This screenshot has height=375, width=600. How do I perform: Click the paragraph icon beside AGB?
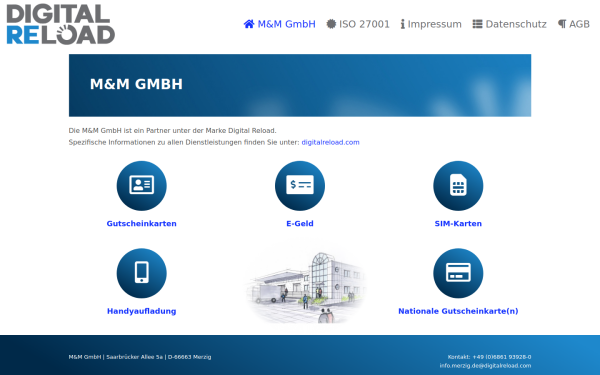coord(561,24)
